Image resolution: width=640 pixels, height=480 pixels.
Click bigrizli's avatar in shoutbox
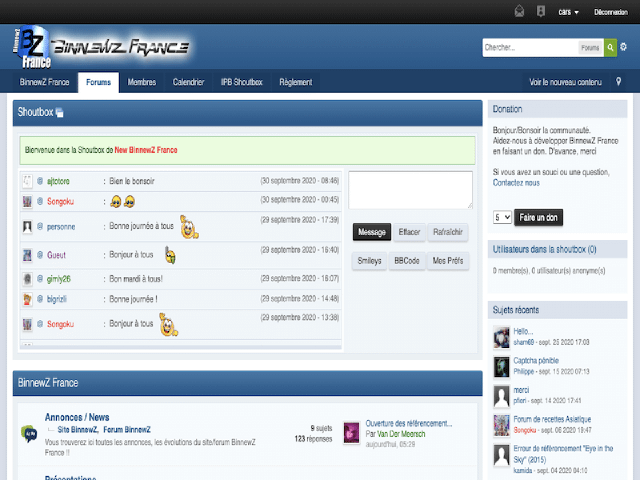tap(27, 299)
